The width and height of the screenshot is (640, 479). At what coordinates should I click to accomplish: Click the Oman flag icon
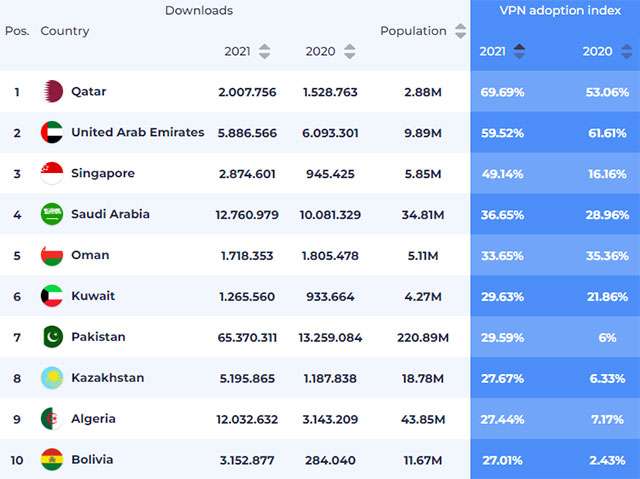[52, 255]
